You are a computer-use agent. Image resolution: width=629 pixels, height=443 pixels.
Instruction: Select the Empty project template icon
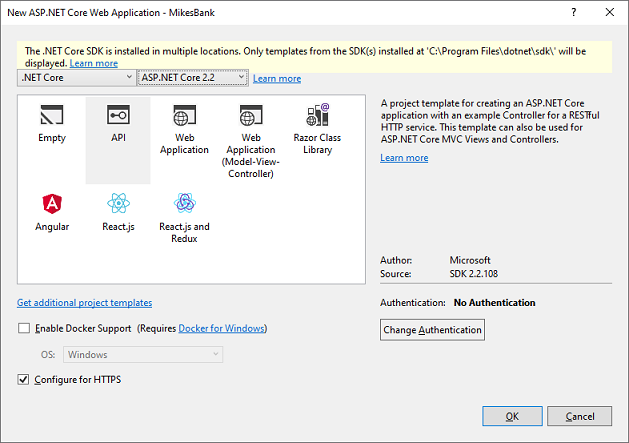click(52, 115)
